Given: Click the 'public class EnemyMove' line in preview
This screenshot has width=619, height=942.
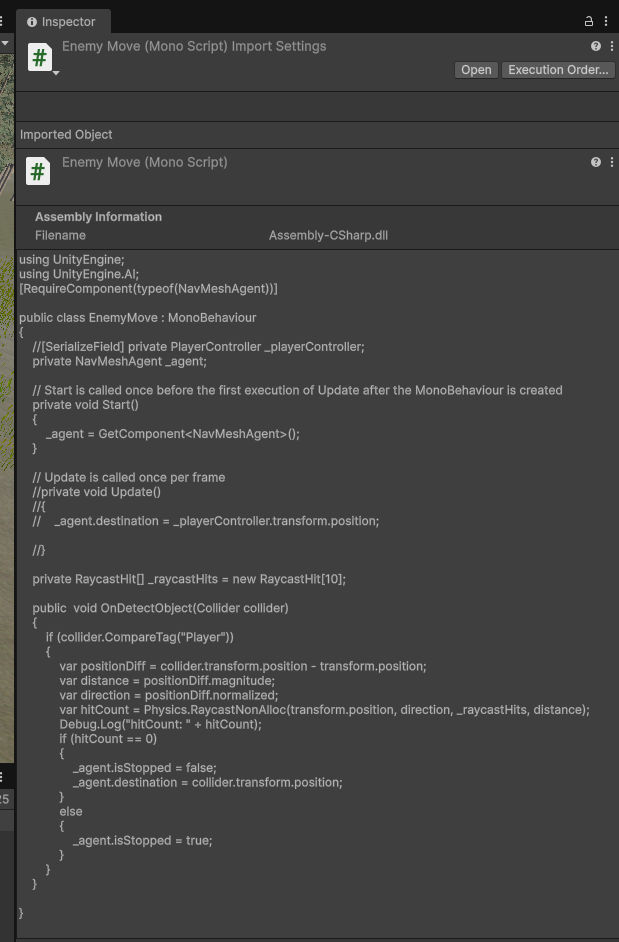Looking at the screenshot, I should tap(138, 318).
